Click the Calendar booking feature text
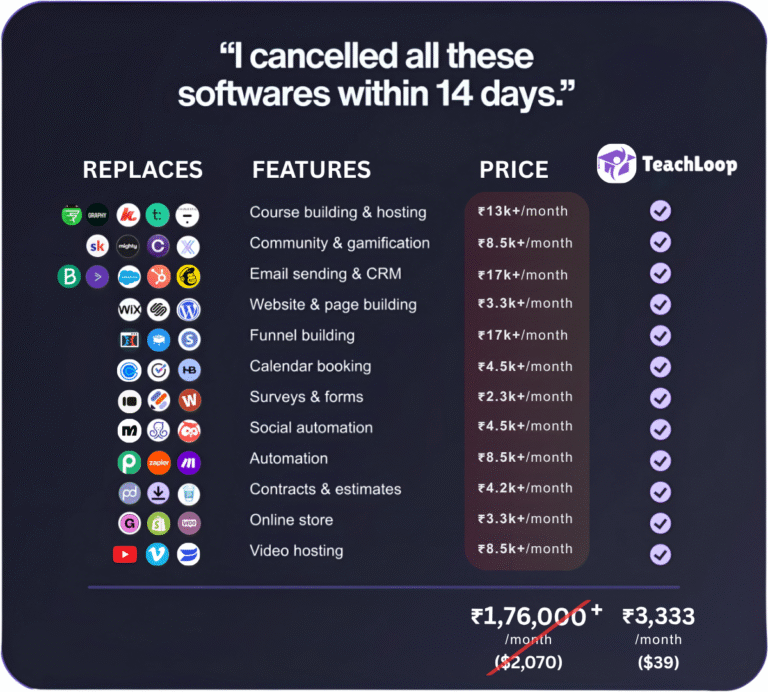 click(310, 366)
